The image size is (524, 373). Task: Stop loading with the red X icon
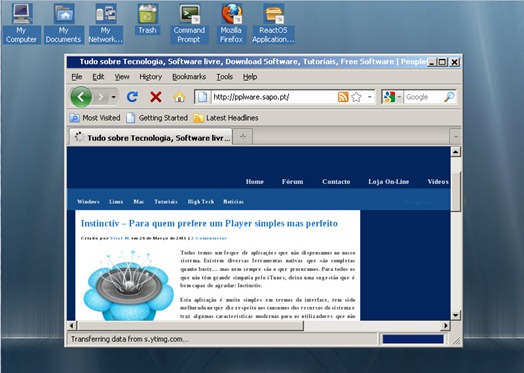[156, 97]
